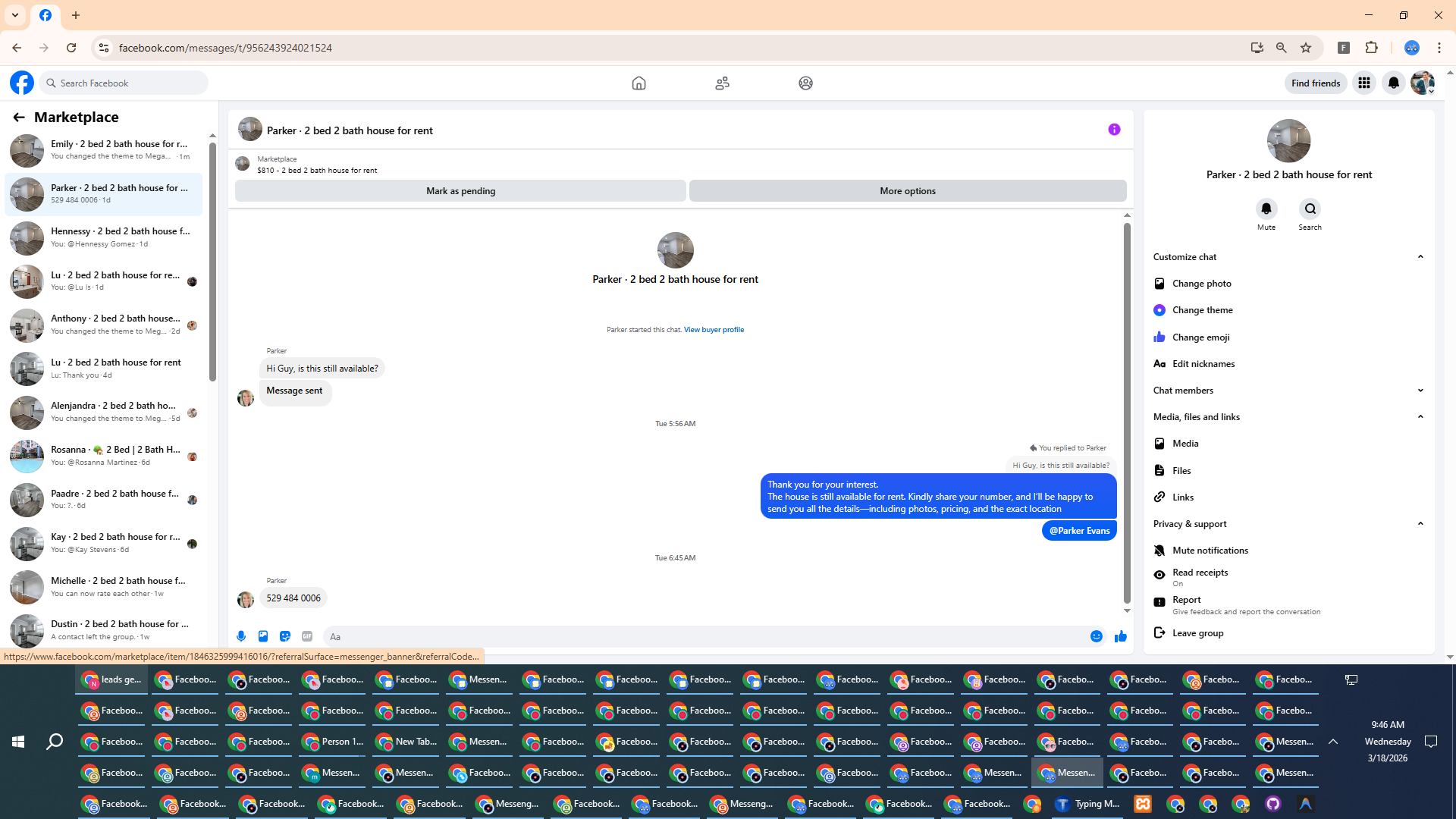Attach a file using the image icon
The image size is (1456, 819).
tap(263, 636)
